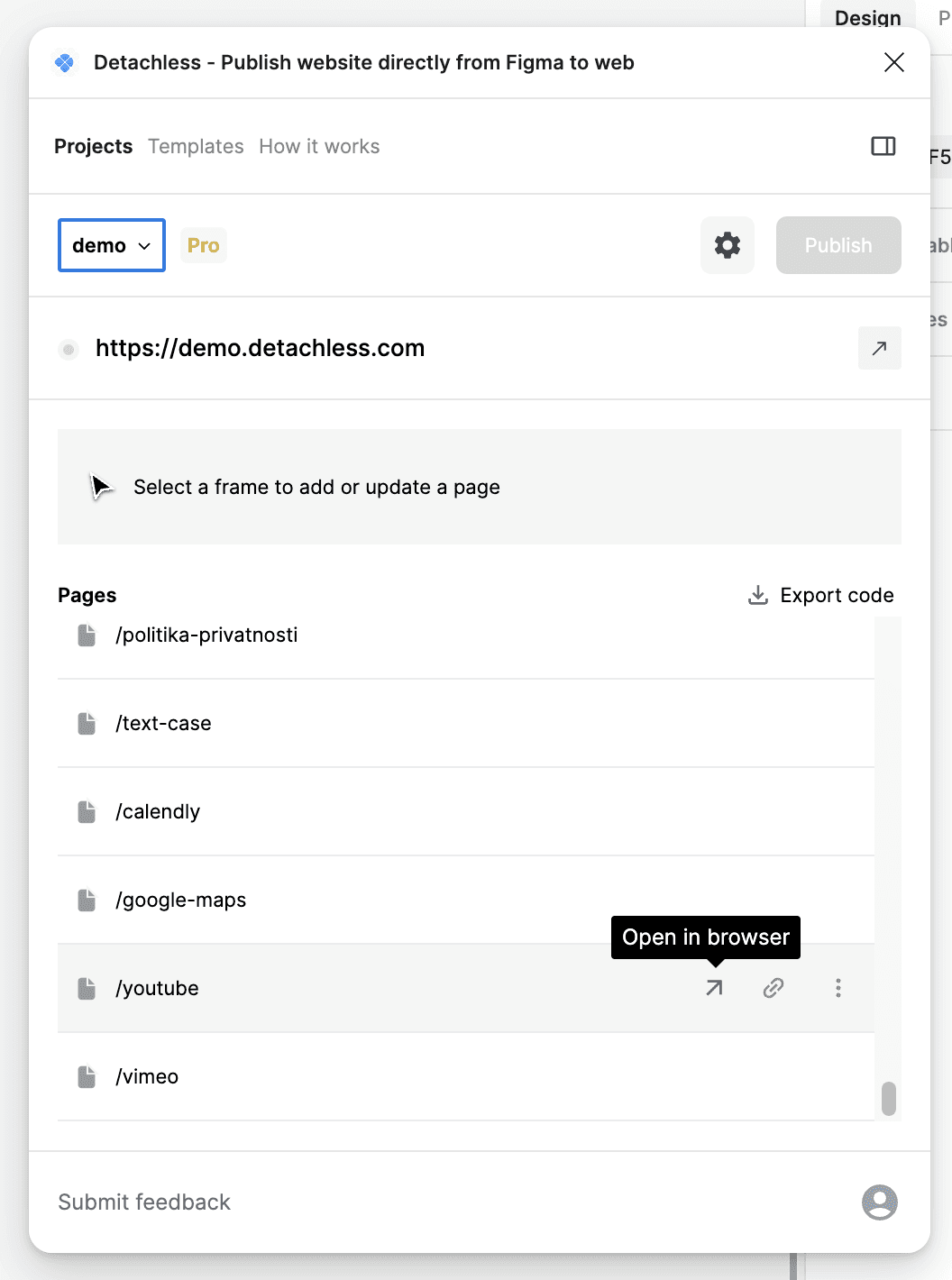Open settings with the gear icon
952x1280 pixels.
coord(727,245)
